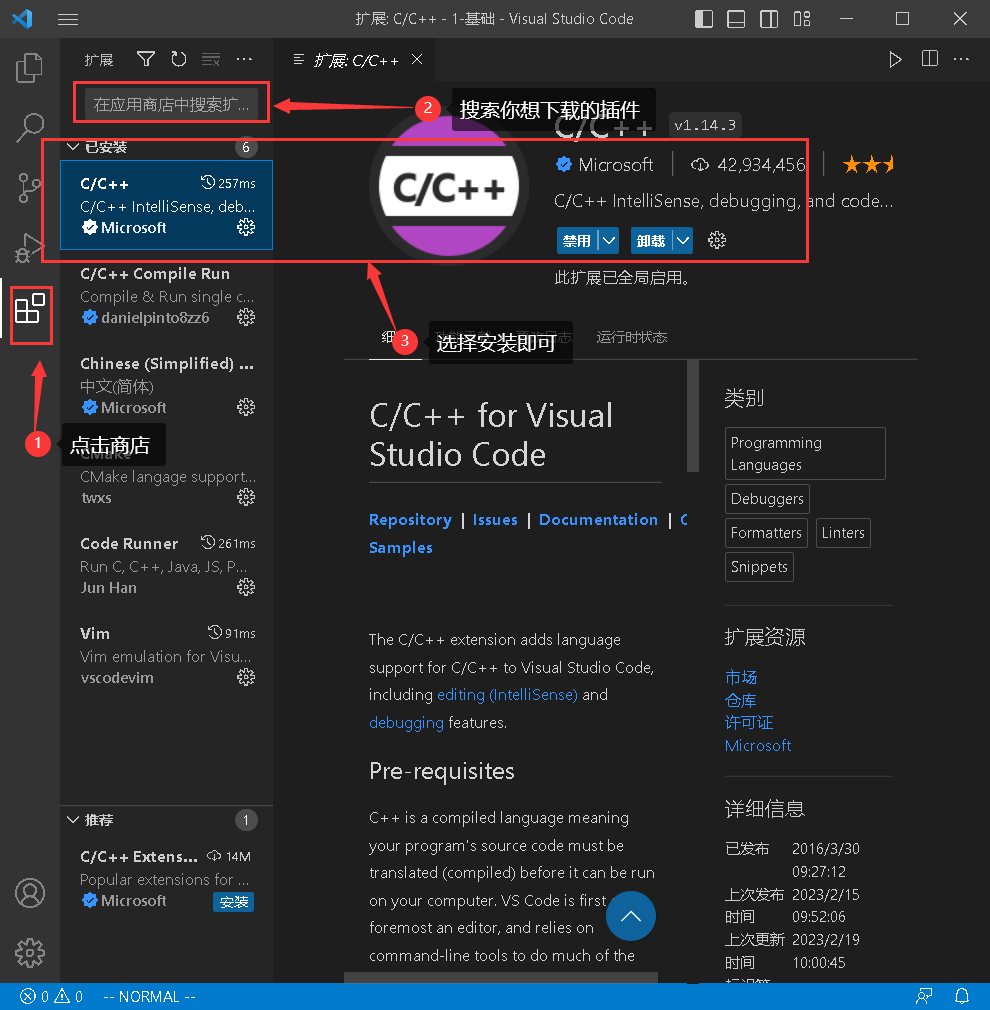Image resolution: width=990 pixels, height=1010 pixels.
Task: Open the Documentation link
Action: pyautogui.click(x=598, y=520)
